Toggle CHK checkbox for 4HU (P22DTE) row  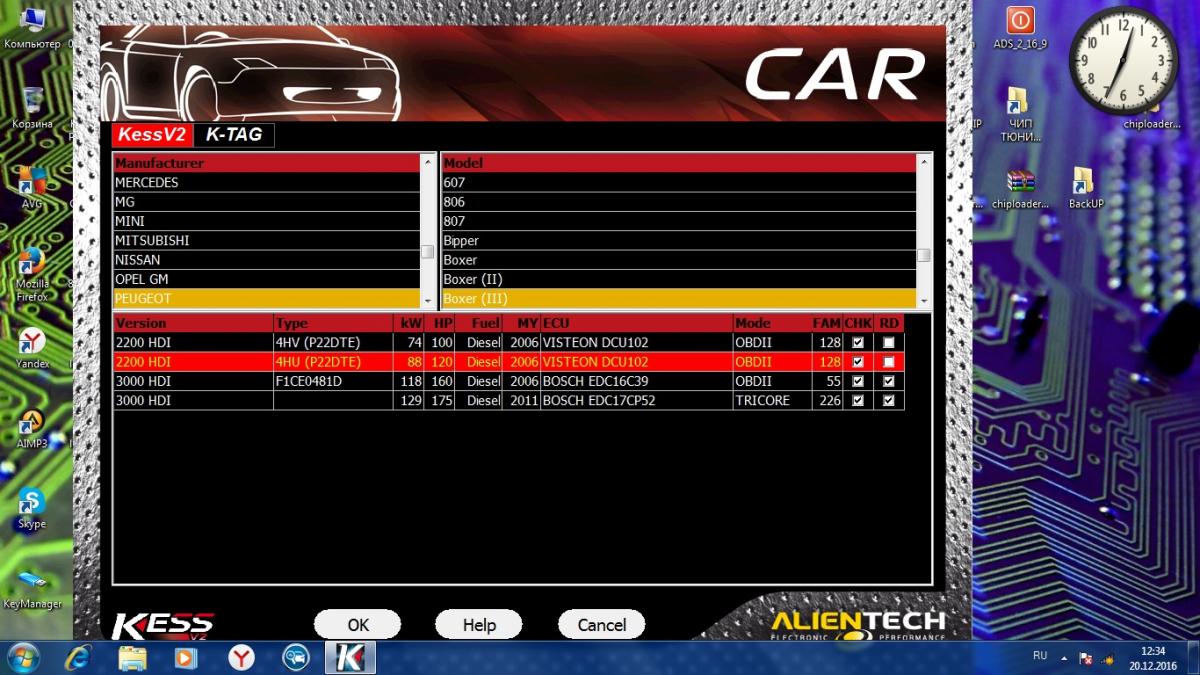858,362
